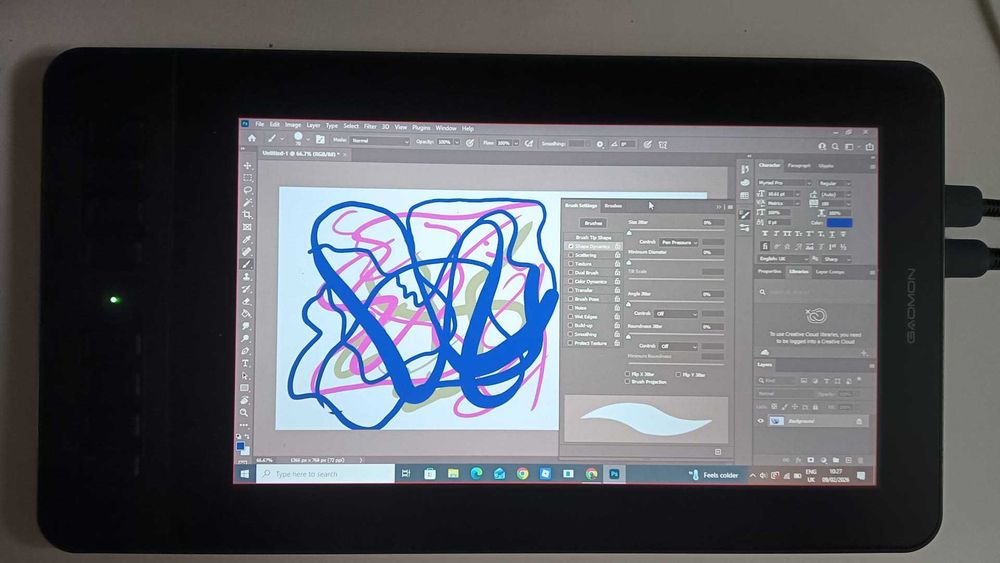Switch to the Layer Comps tab

pyautogui.click(x=830, y=272)
